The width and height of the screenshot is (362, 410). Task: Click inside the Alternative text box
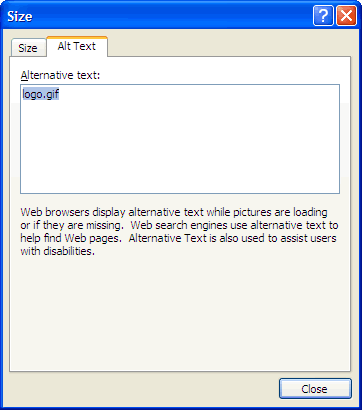[180, 139]
